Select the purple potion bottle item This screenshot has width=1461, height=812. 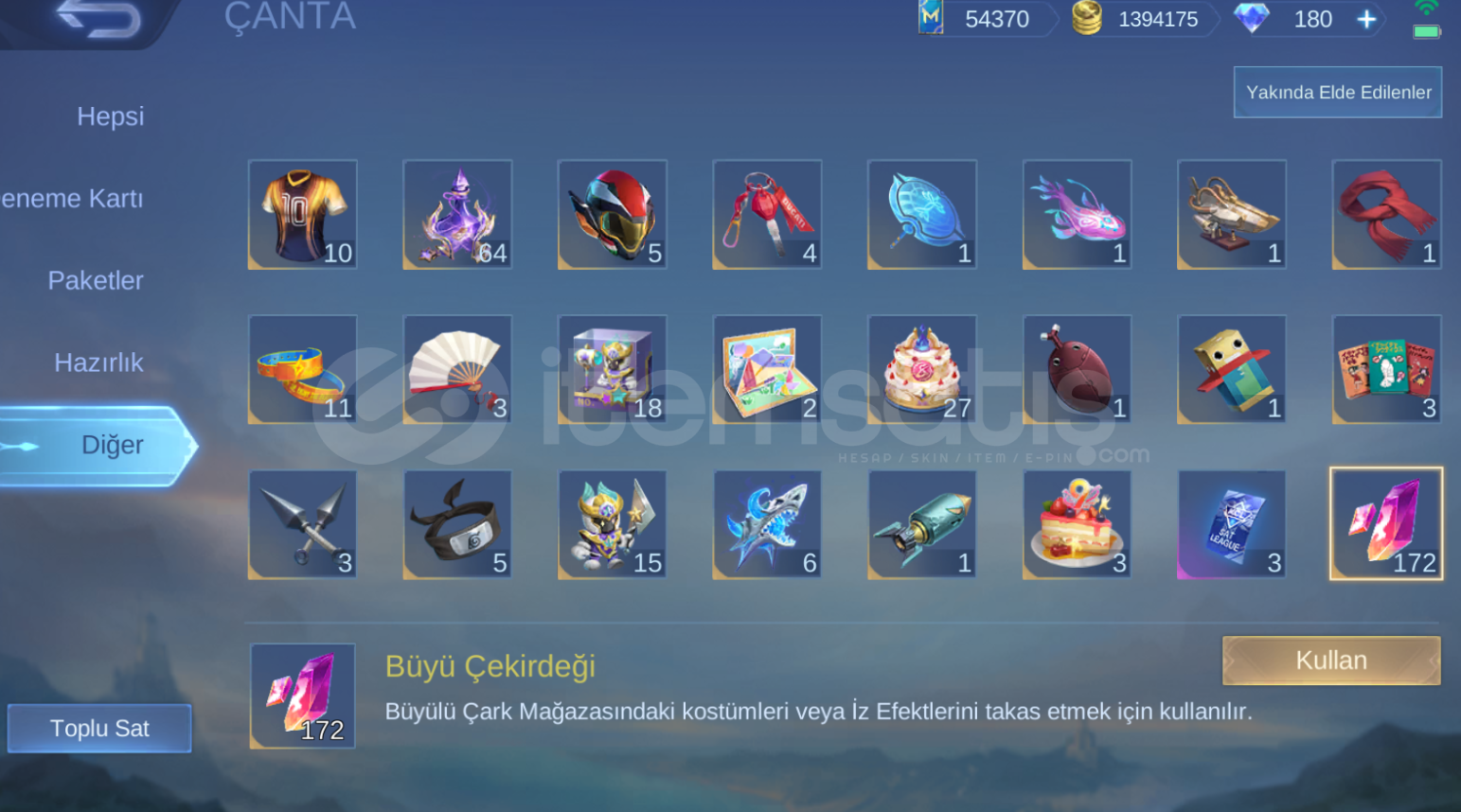457,215
